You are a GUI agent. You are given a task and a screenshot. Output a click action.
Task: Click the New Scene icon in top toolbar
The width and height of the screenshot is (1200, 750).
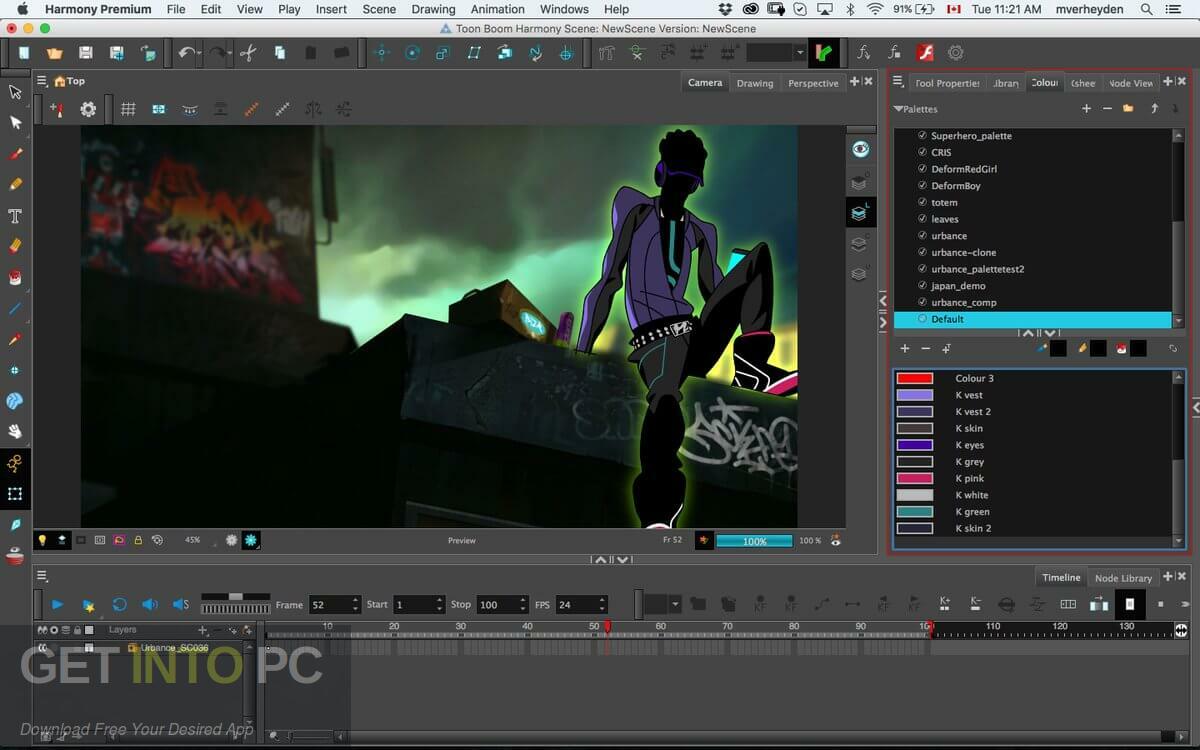click(x=24, y=52)
